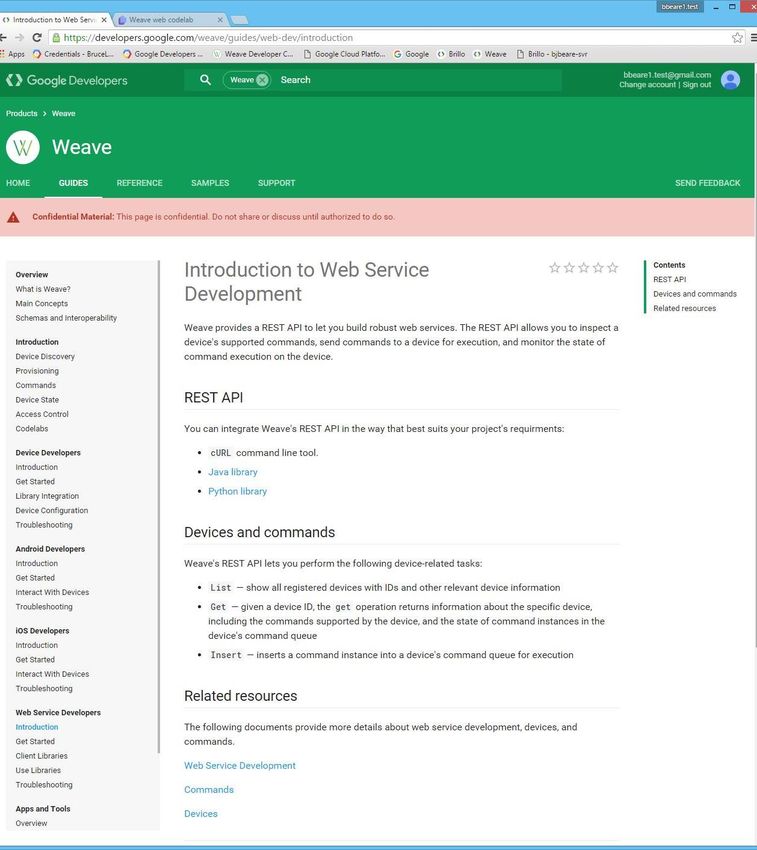Open Web Service Development link
Image resolution: width=757 pixels, height=850 pixels.
pos(240,765)
